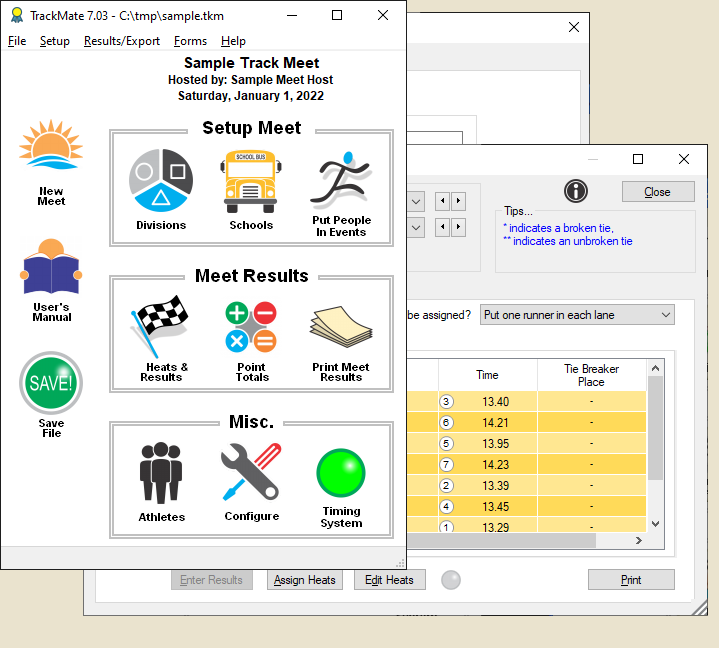Viewport: 719px width, 648px height.
Task: Open Heats & Results checkered flag icon
Action: tap(160, 327)
